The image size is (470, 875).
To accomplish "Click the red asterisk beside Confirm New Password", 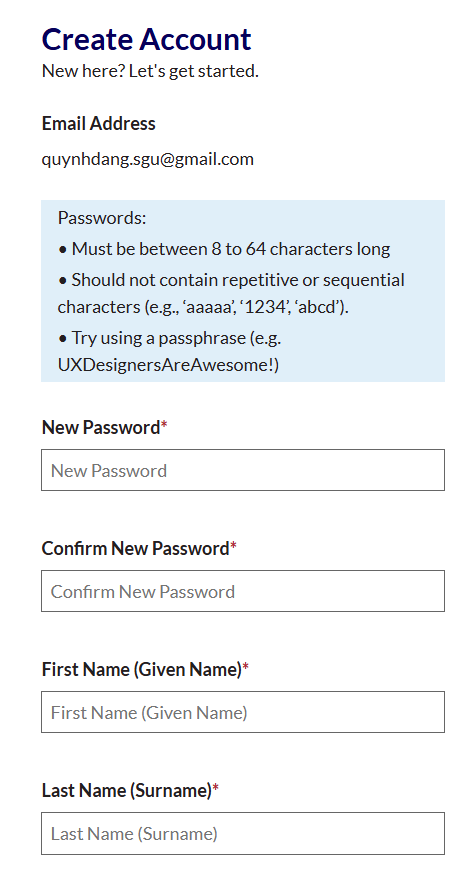I will click(x=233, y=547).
